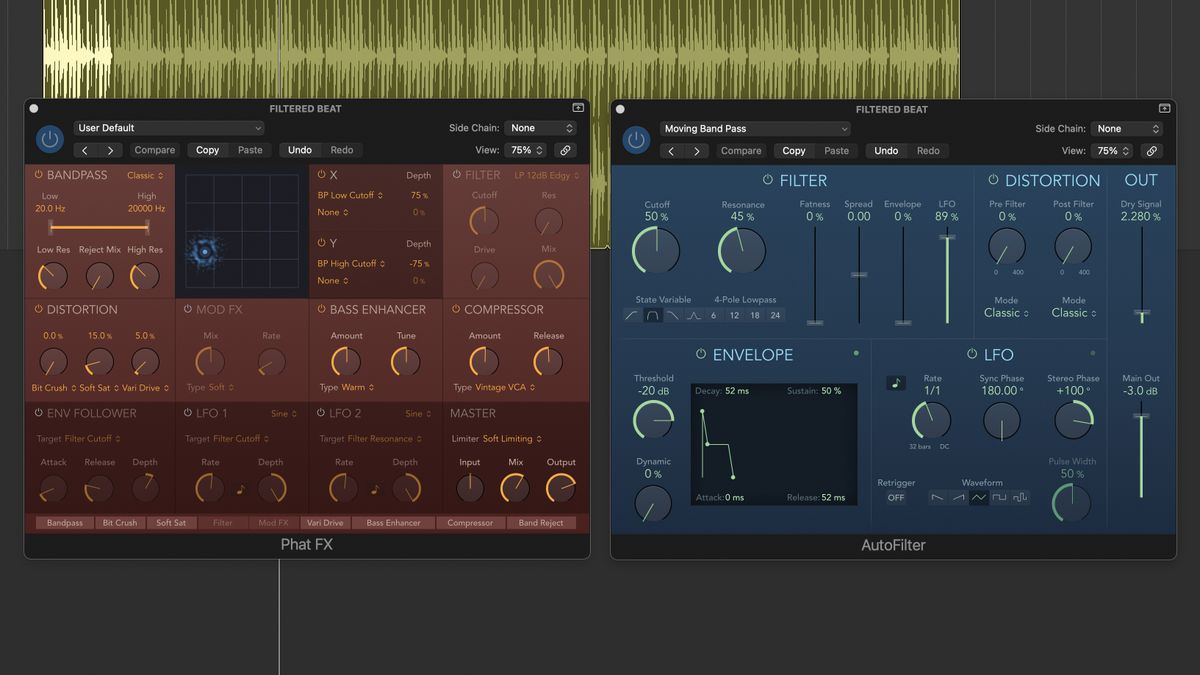Select the rising sawtooth LFO waveform icon
Viewport: 1200px width, 675px height.
[958, 497]
